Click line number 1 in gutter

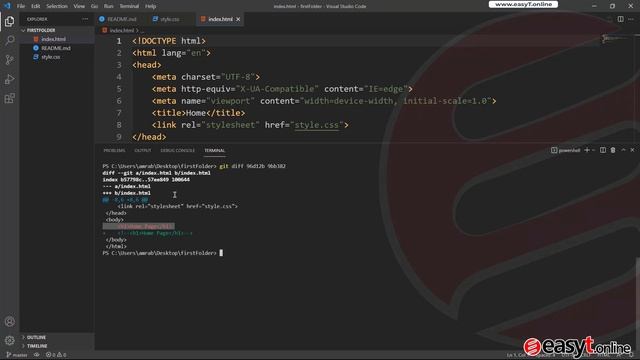click(119, 41)
